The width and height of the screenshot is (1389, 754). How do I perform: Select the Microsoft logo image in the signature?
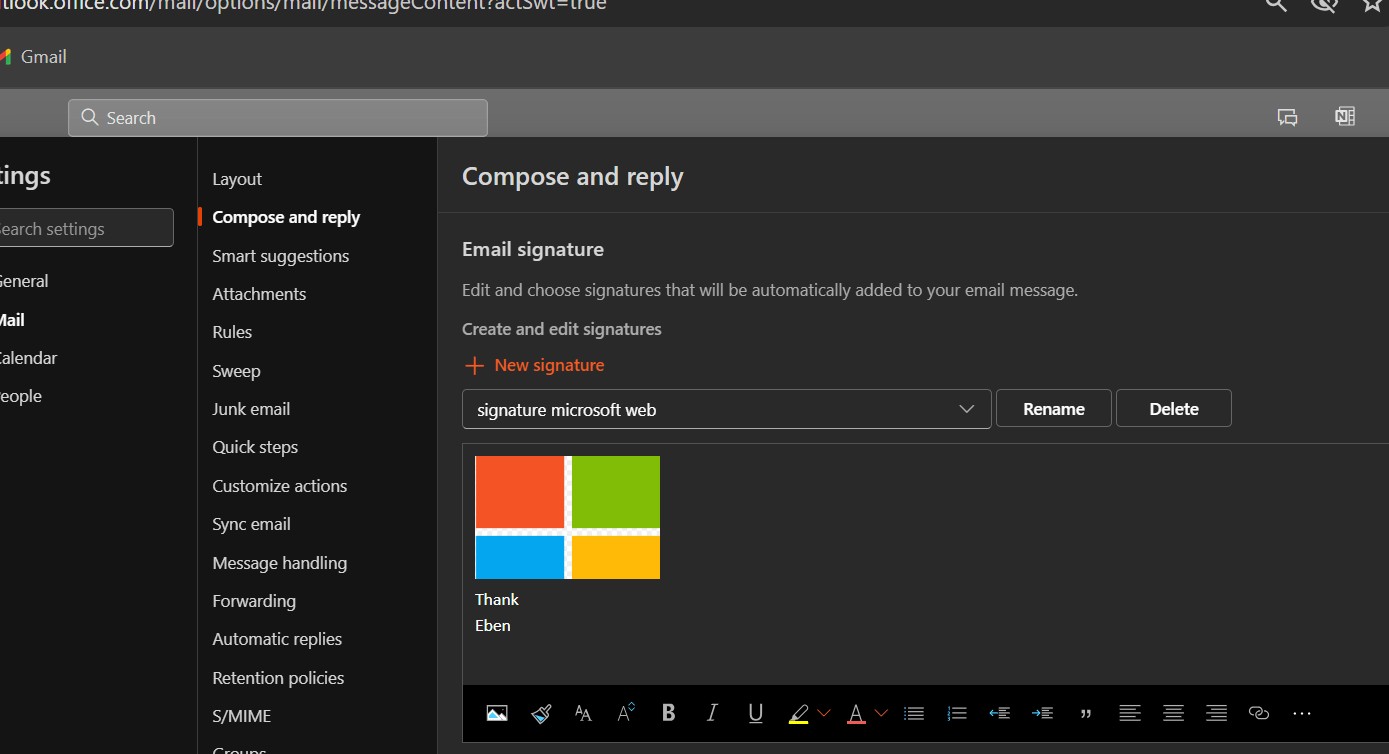point(567,517)
